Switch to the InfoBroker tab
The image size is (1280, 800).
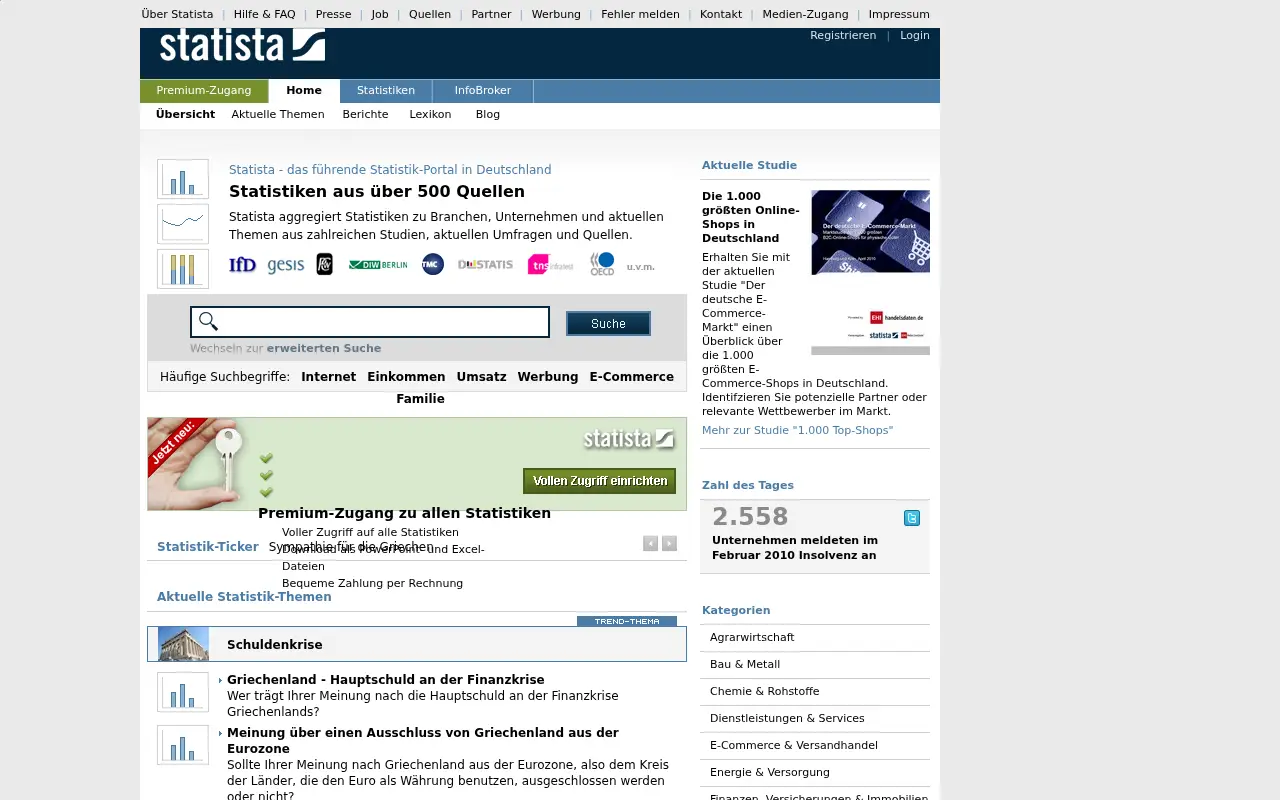tap(483, 91)
